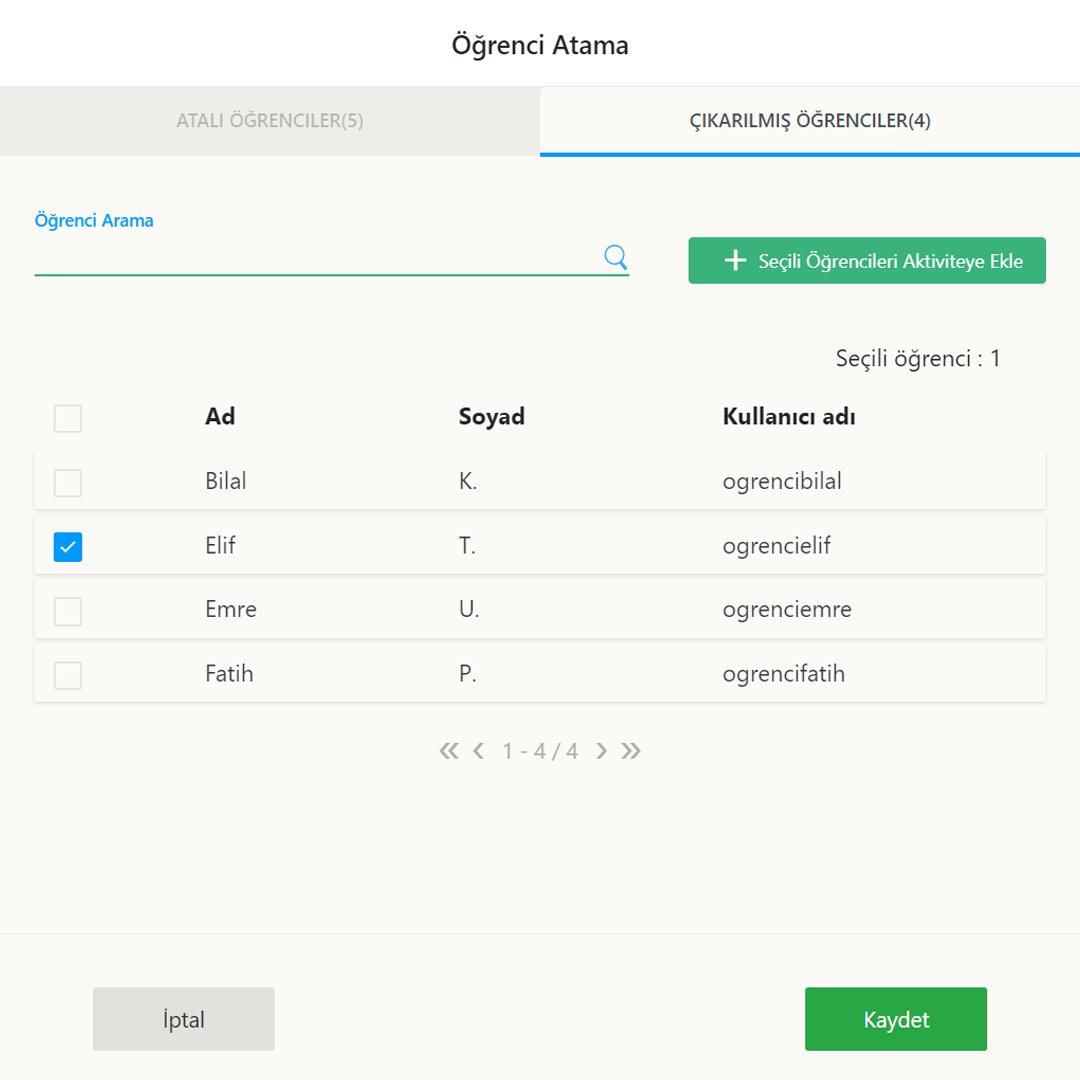Jump to last page arrow
The image size is (1080, 1080).
[x=631, y=751]
